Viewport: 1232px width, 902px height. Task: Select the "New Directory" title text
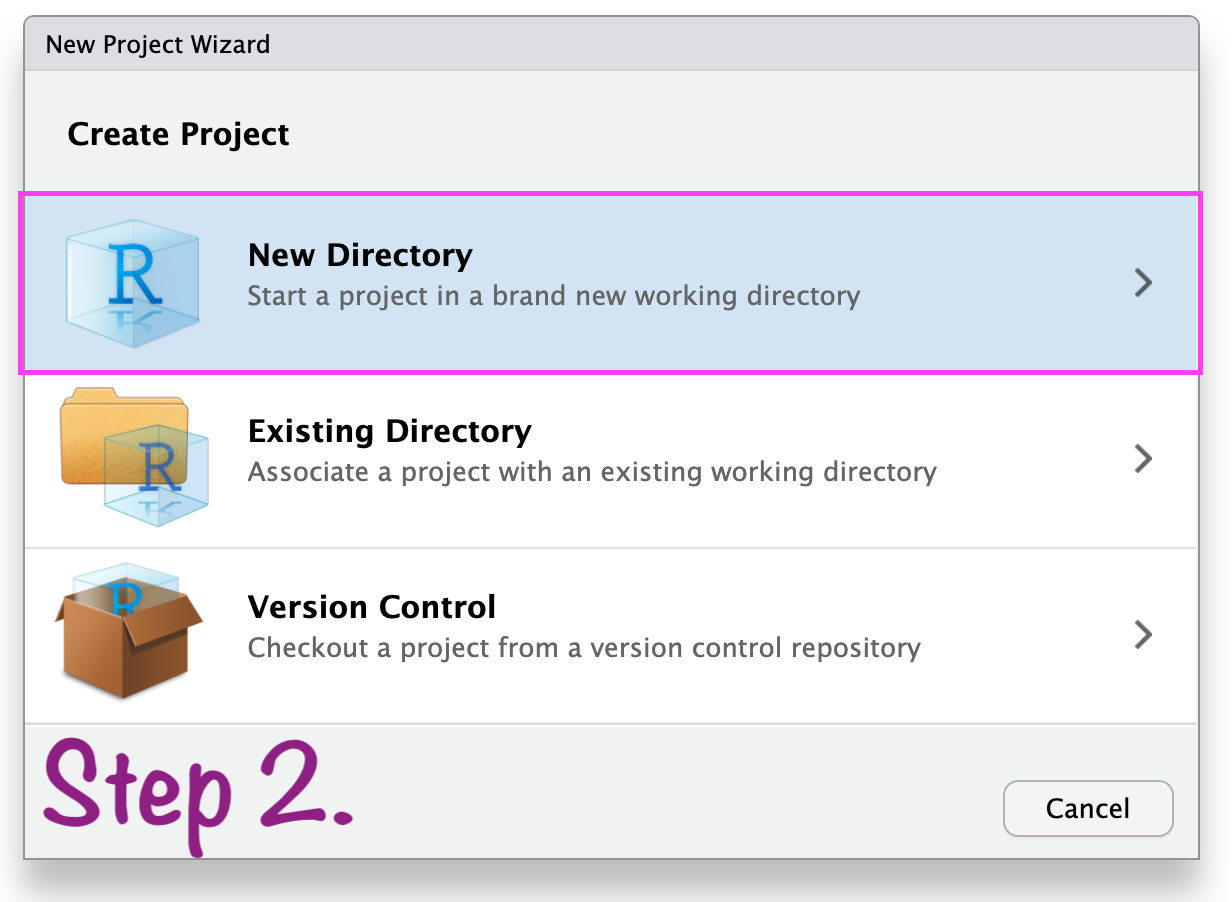[360, 255]
